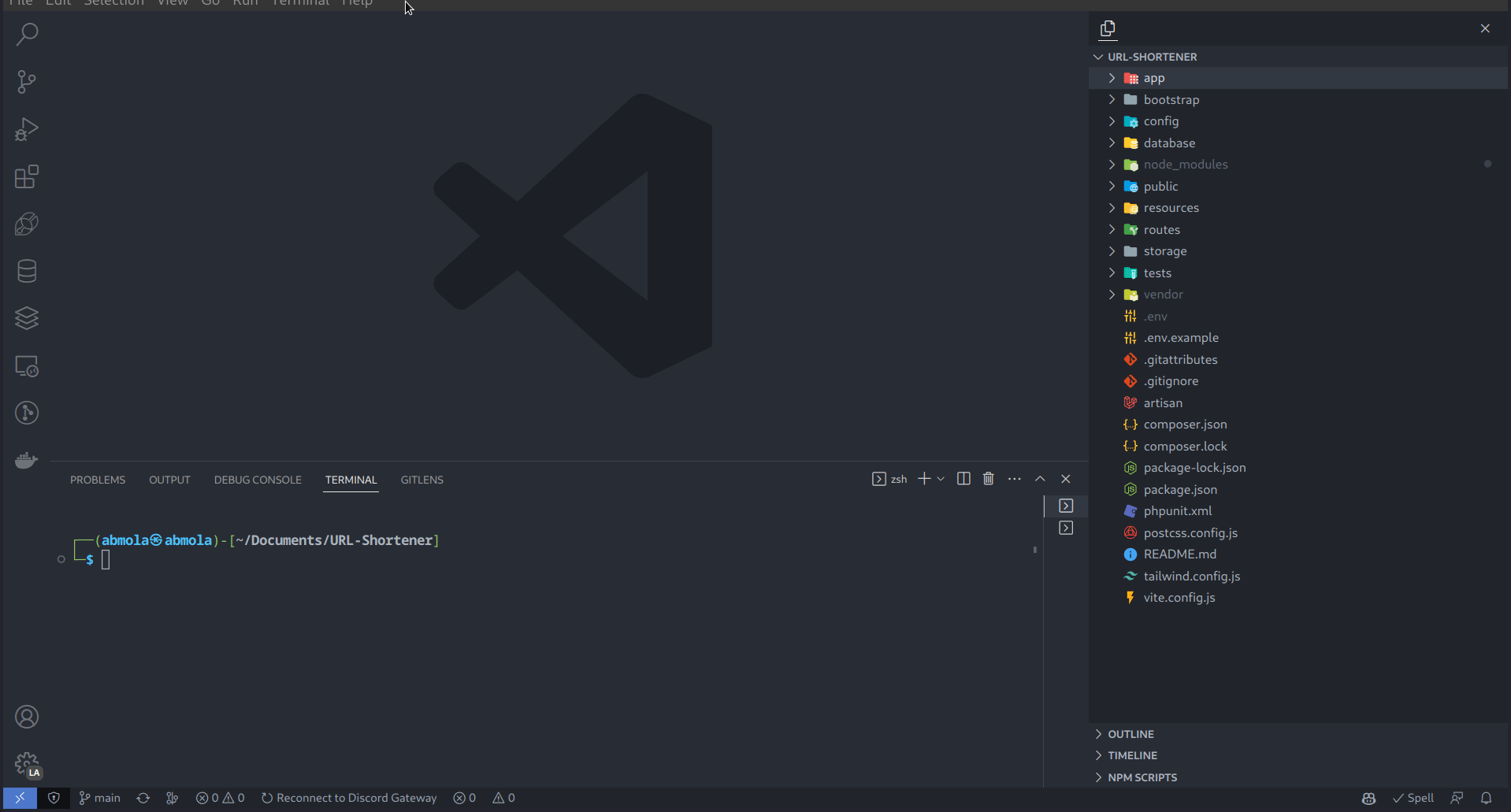The image size is (1511, 812).
Task: Close the terminal panel
Action: coord(1066,479)
